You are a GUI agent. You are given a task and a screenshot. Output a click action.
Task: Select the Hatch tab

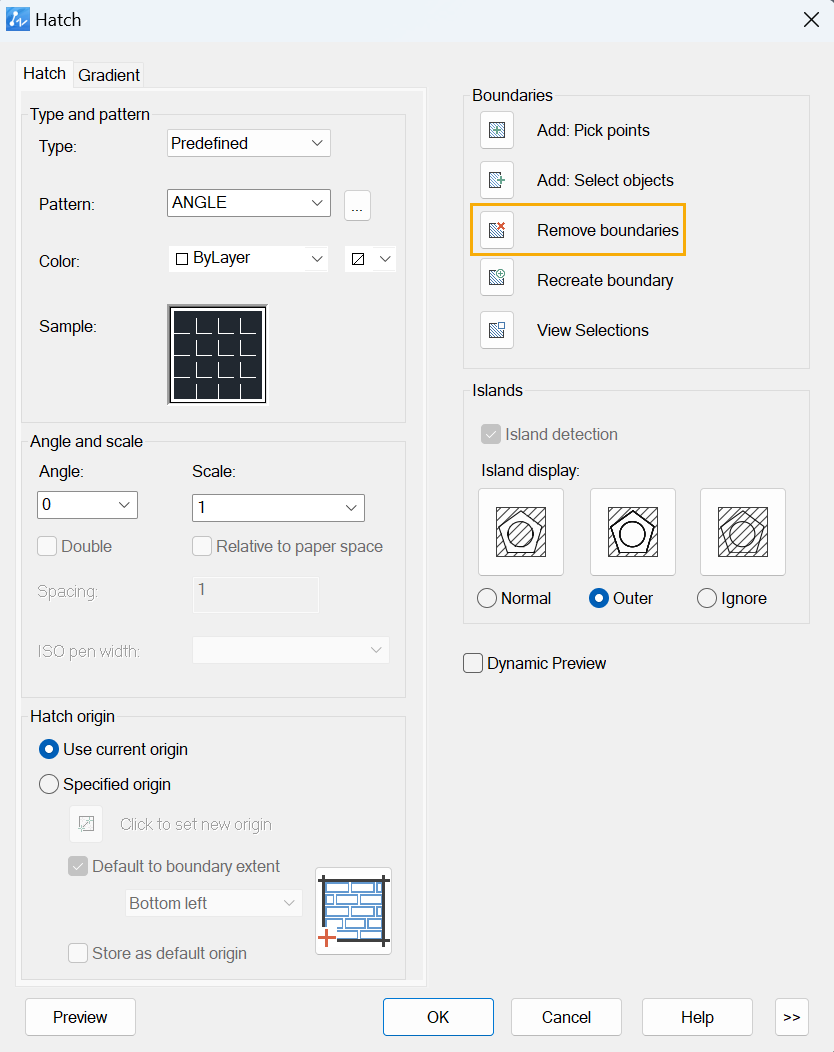[44, 74]
